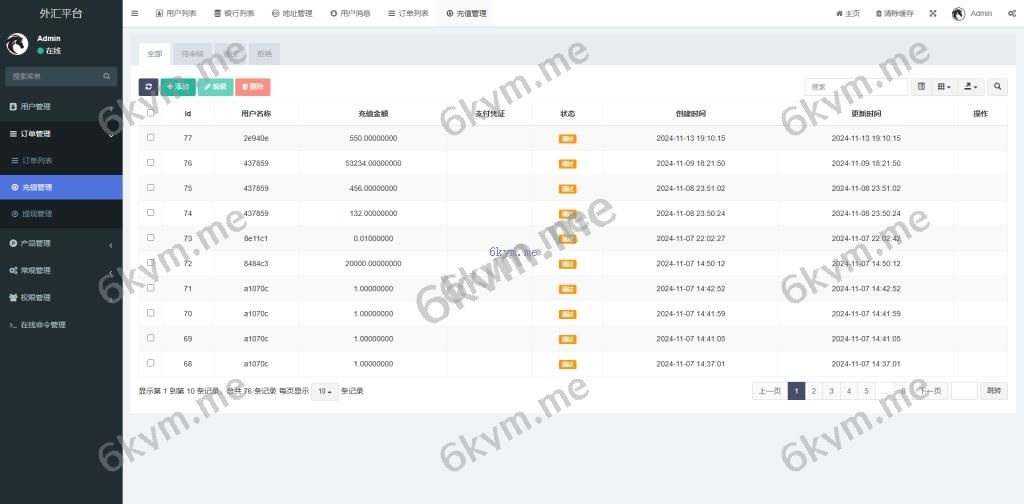Open the page size dropdown showing 10
Viewport: 1024px width, 504px height.
click(324, 391)
